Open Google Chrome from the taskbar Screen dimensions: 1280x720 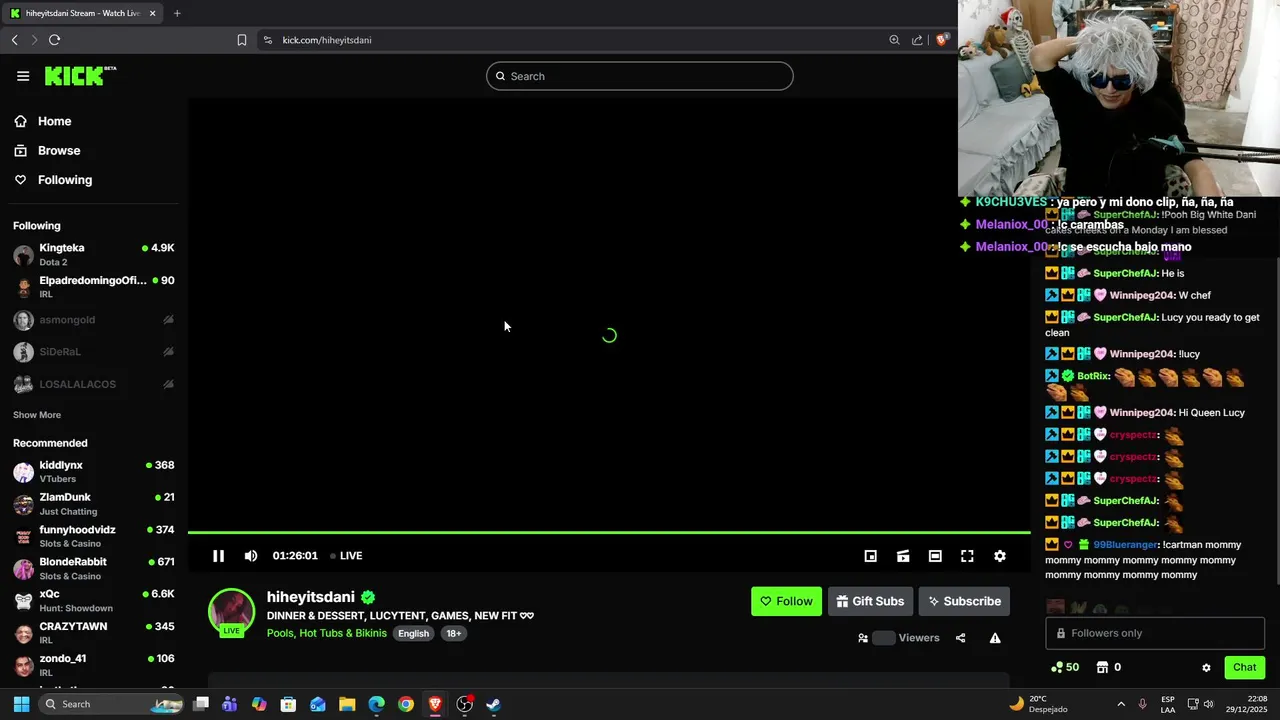[405, 704]
